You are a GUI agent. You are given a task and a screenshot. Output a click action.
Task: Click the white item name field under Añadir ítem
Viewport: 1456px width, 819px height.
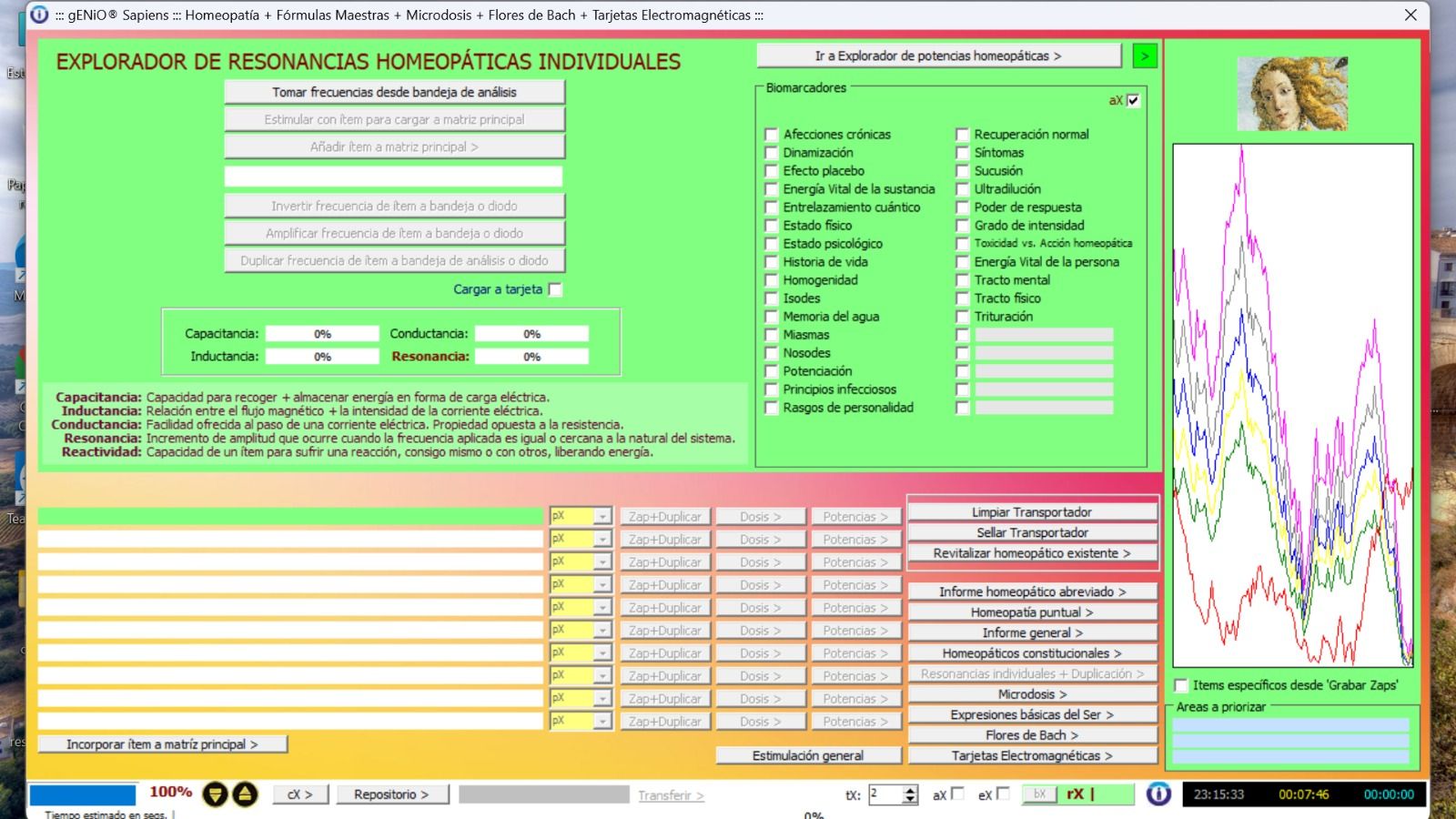point(394,177)
